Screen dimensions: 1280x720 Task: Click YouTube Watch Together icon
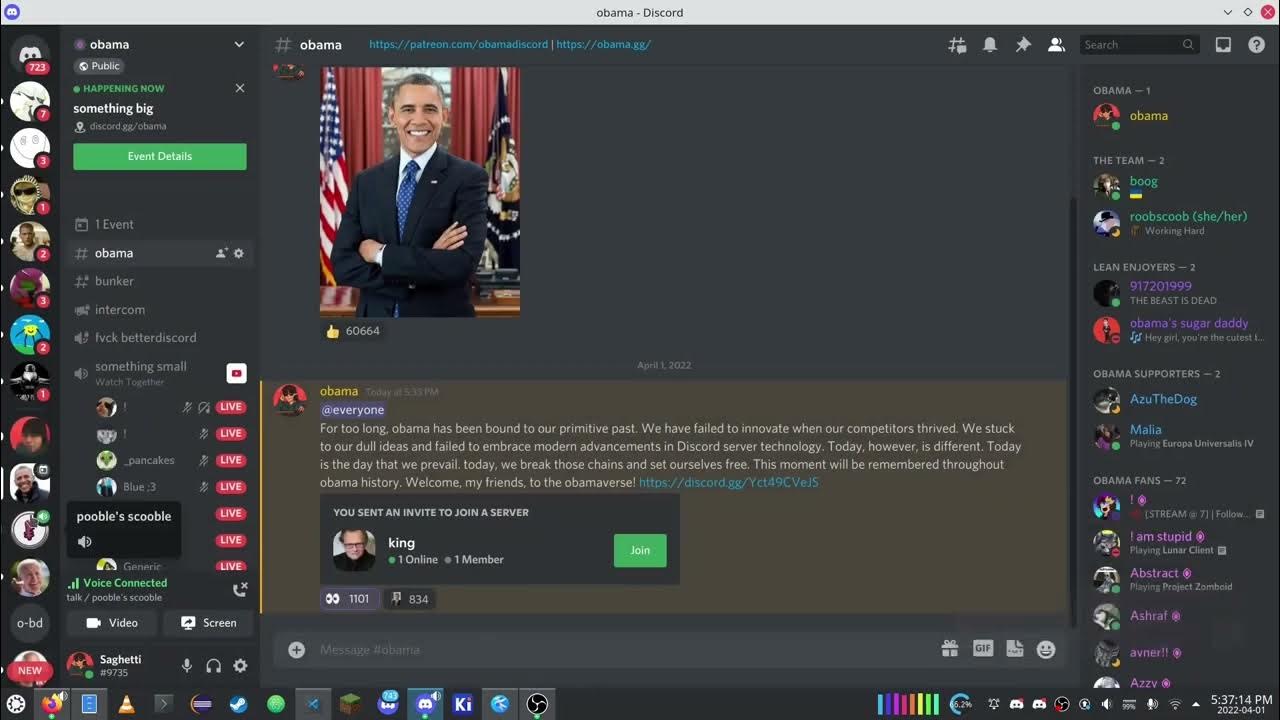tap(236, 373)
